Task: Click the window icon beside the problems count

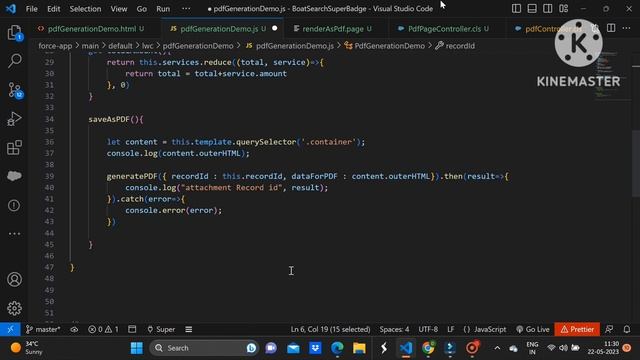Action: (132, 329)
